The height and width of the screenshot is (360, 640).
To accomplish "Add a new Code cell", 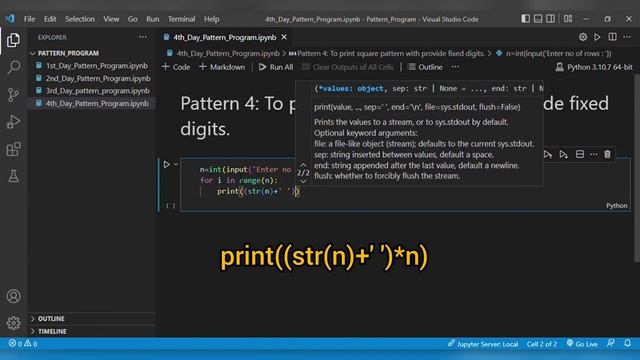I will (176, 67).
